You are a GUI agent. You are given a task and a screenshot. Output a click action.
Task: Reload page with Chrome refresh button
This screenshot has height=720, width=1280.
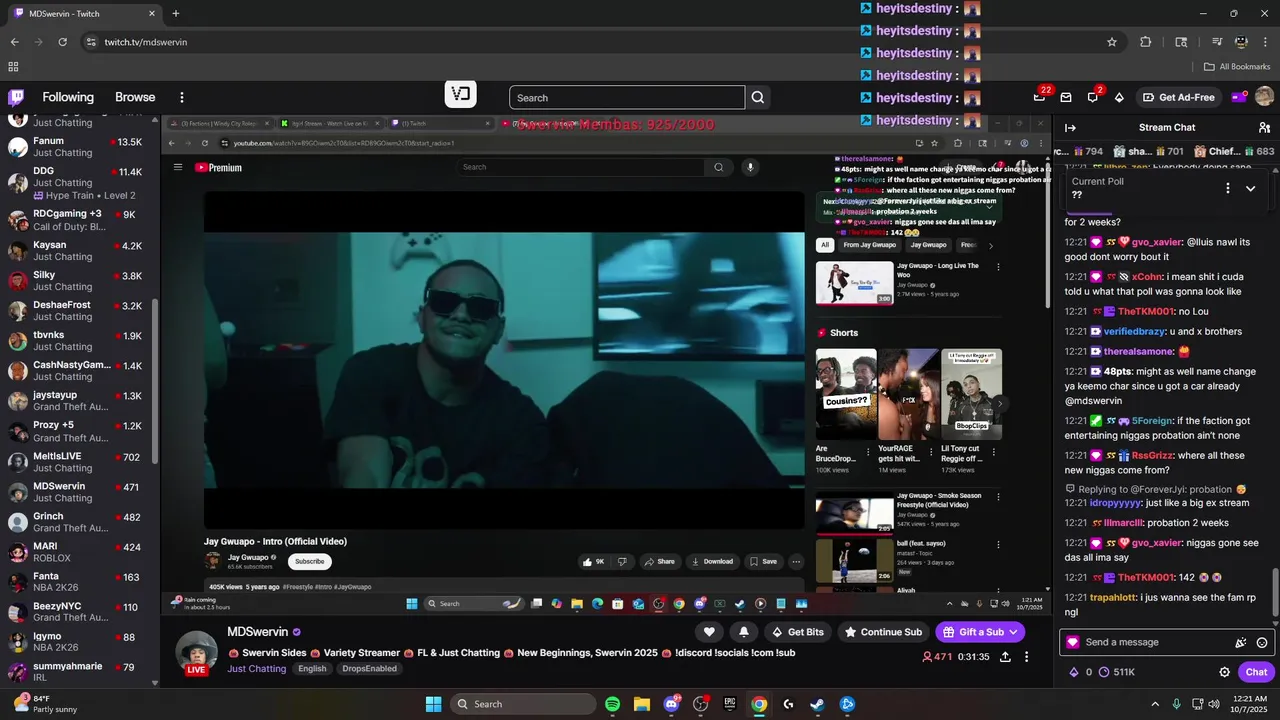point(62,42)
